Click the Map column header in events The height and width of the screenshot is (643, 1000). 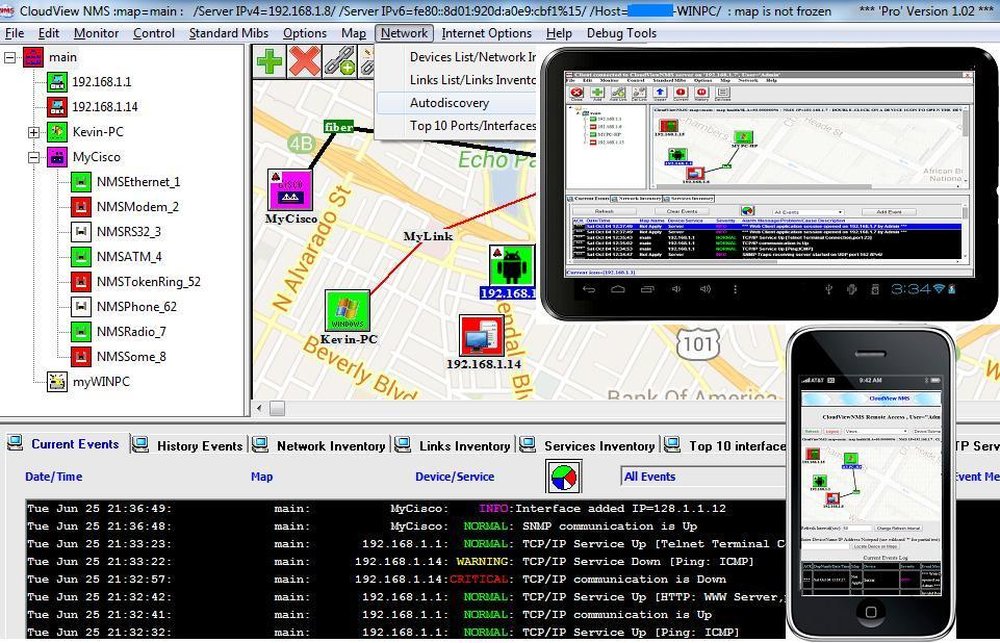coord(261,477)
